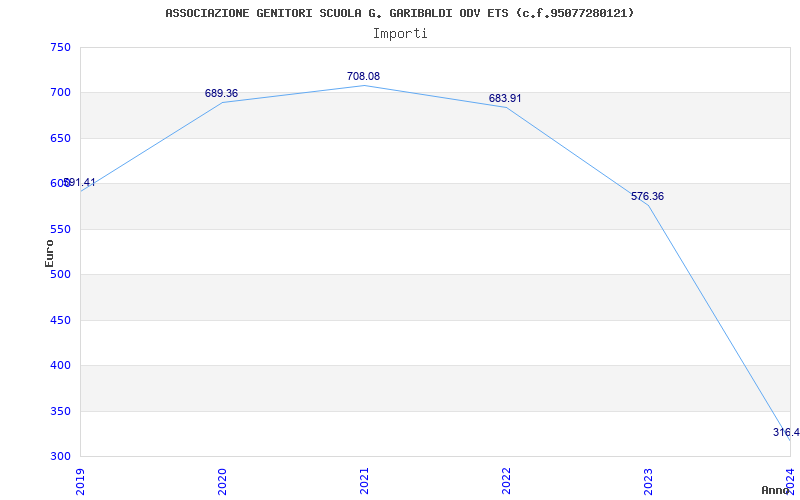Click the 300 y-axis tick label
The height and width of the screenshot is (500, 800).
point(60,457)
